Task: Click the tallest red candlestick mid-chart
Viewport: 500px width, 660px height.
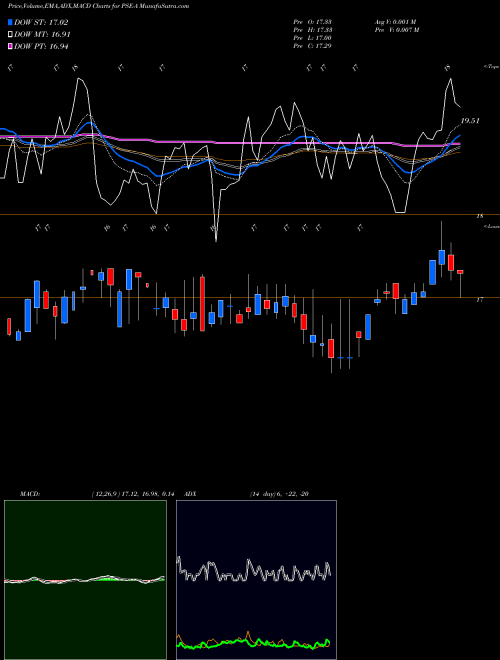Action: coord(202,303)
